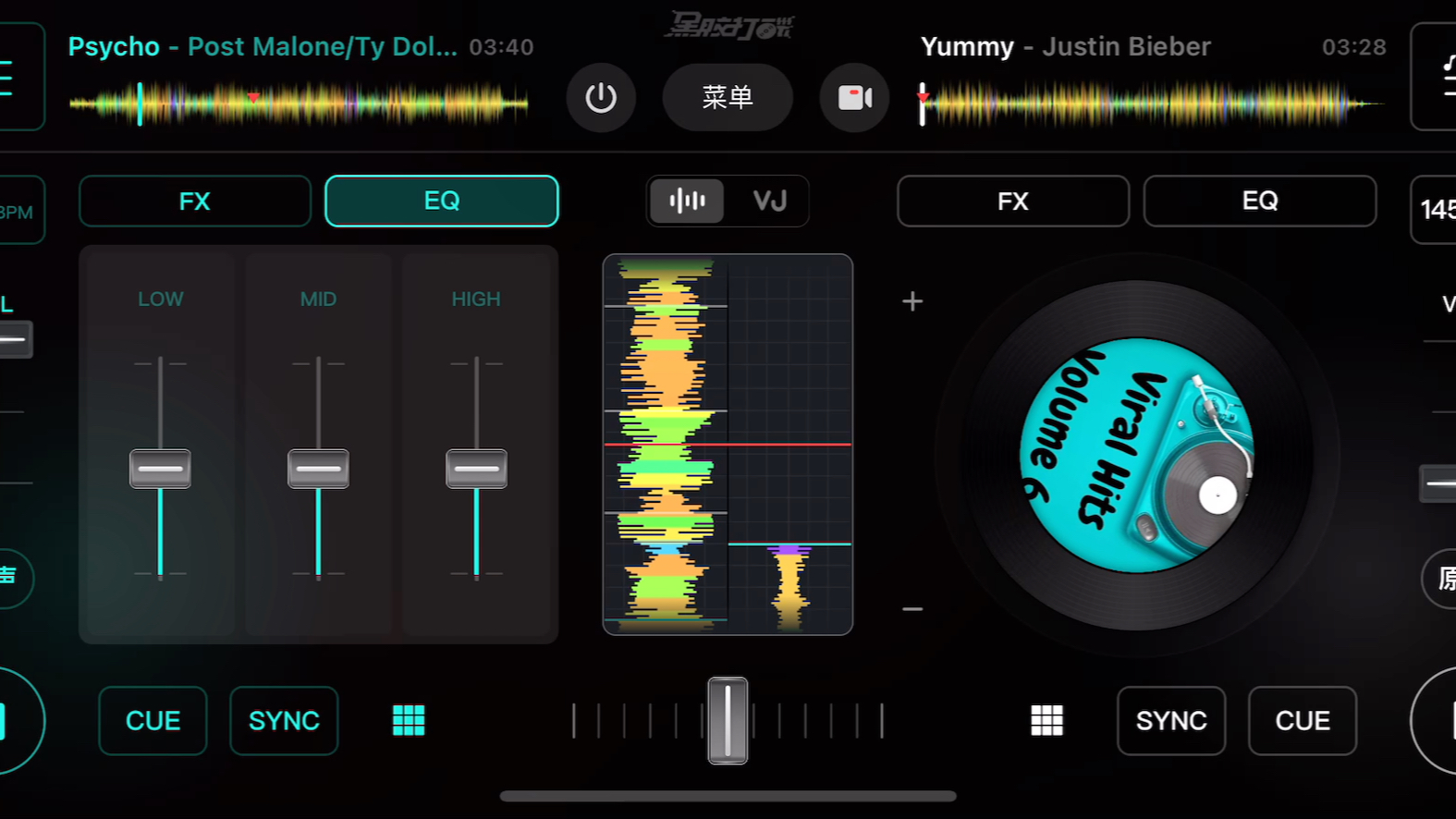
Task: Click right track duration 03:28
Action: (x=1354, y=47)
